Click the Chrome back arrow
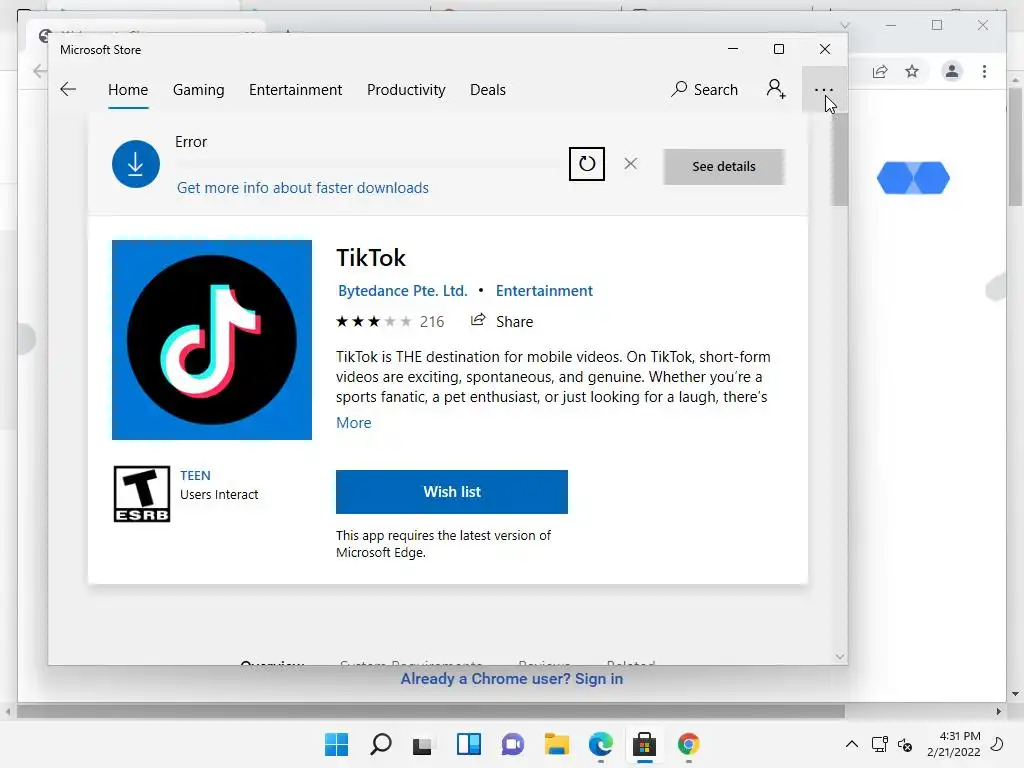 click(x=39, y=71)
